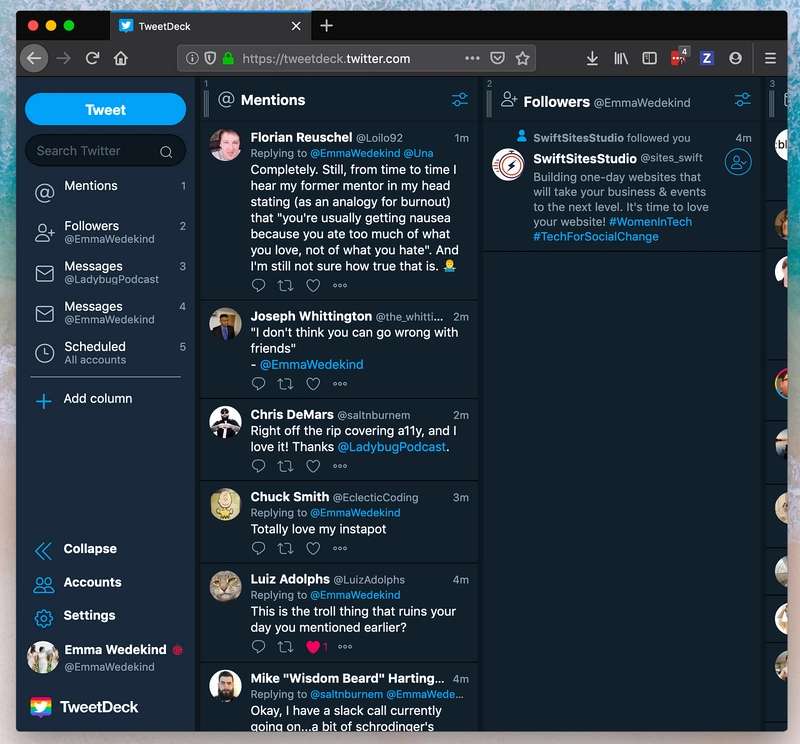Open Scheduled All accounts sidebar item
Screen dimensions: 800x744
click(110, 353)
